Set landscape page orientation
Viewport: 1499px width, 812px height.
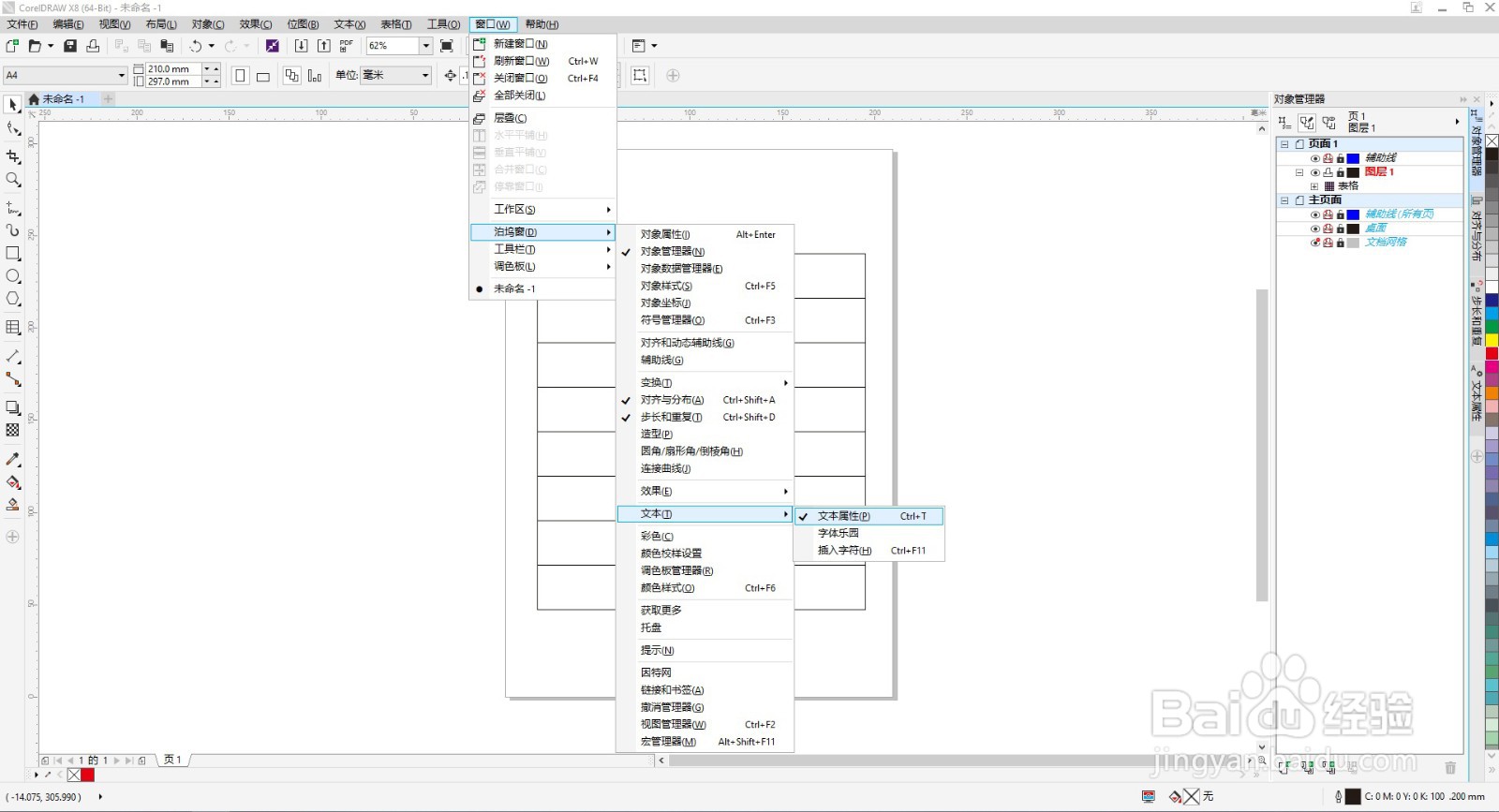click(263, 76)
